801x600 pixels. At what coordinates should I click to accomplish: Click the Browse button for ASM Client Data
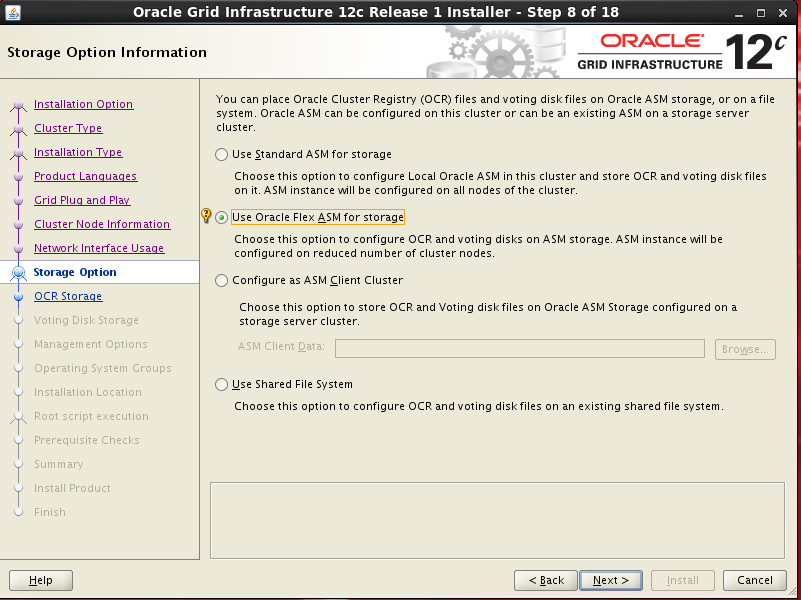(745, 349)
